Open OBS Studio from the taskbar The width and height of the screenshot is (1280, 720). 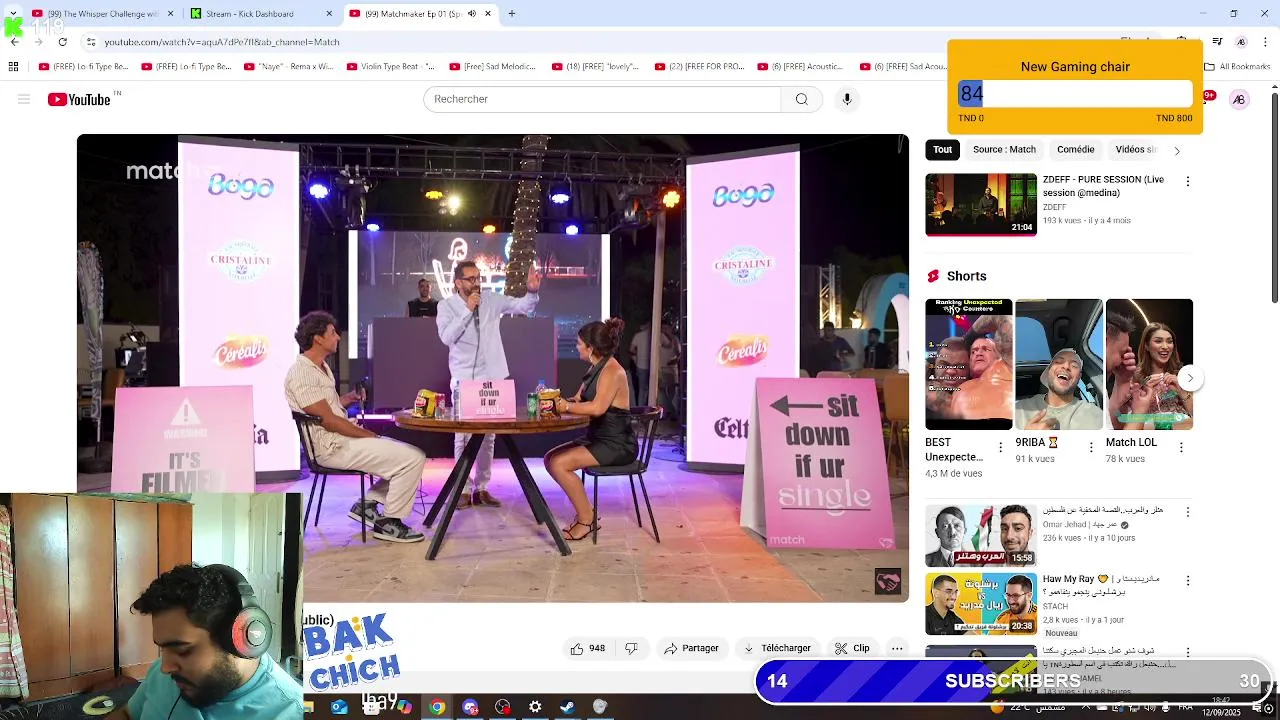pos(502,707)
